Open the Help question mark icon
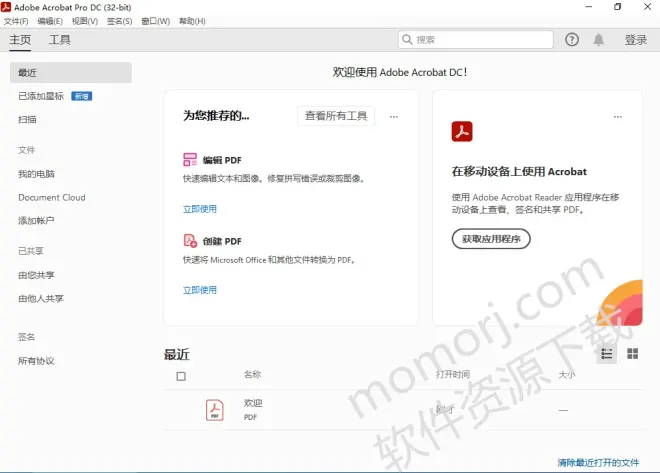Image resolution: width=660 pixels, height=473 pixels. tap(572, 40)
